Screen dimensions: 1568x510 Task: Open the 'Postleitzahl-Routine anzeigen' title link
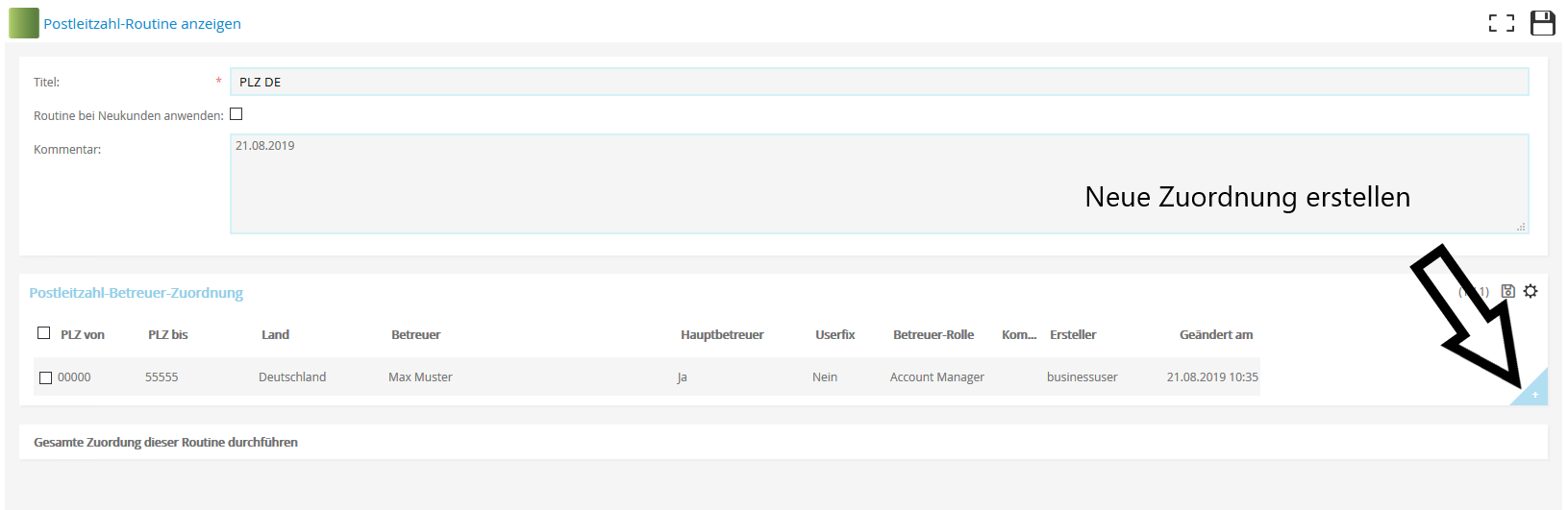(142, 24)
